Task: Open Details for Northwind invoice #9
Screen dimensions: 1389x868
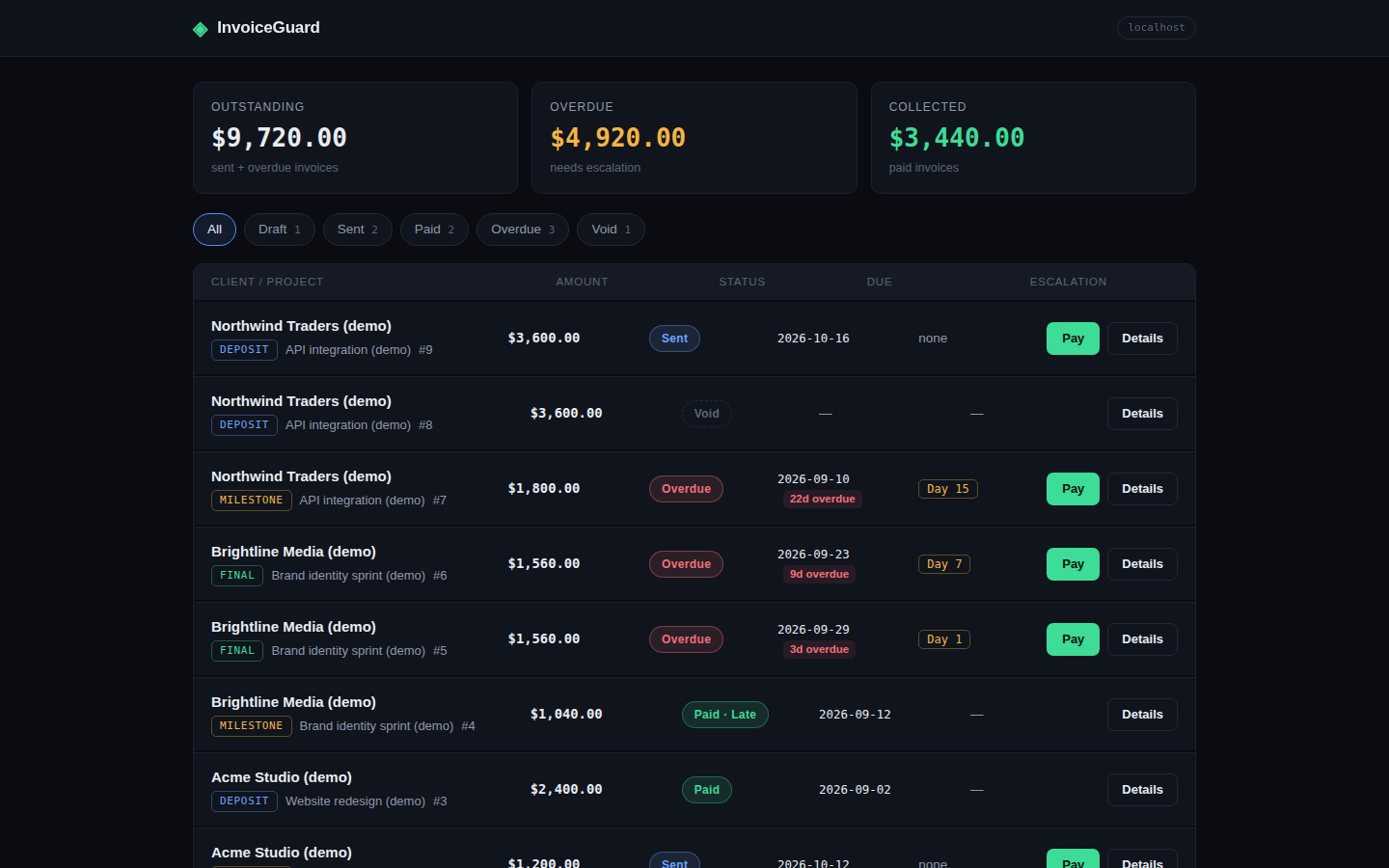Action: click(1142, 339)
